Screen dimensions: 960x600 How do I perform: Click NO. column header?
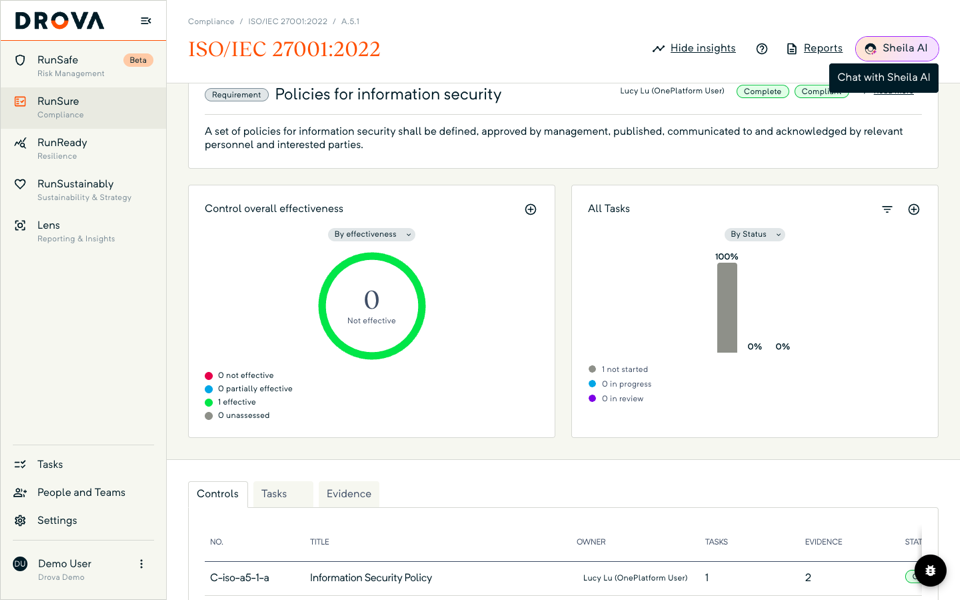pos(217,542)
